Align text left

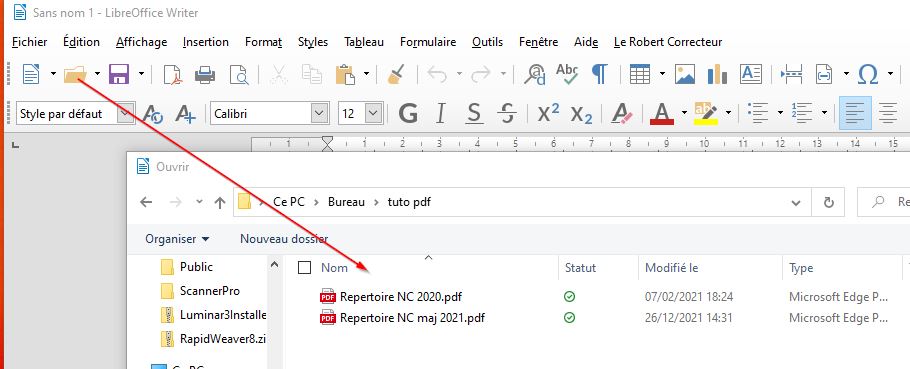tap(855, 113)
